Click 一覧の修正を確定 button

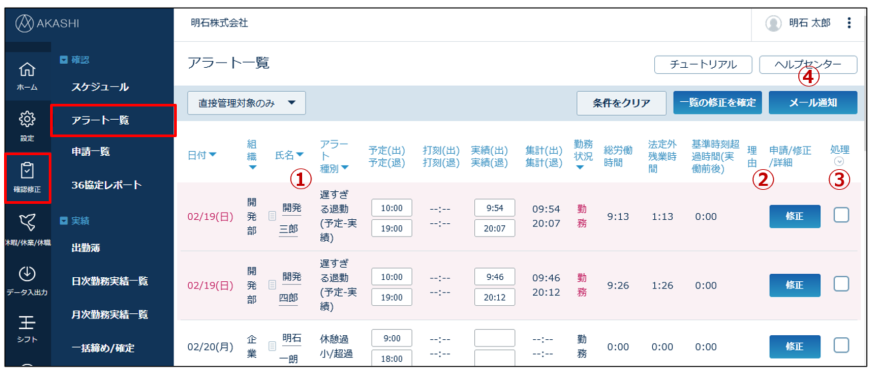coord(718,103)
